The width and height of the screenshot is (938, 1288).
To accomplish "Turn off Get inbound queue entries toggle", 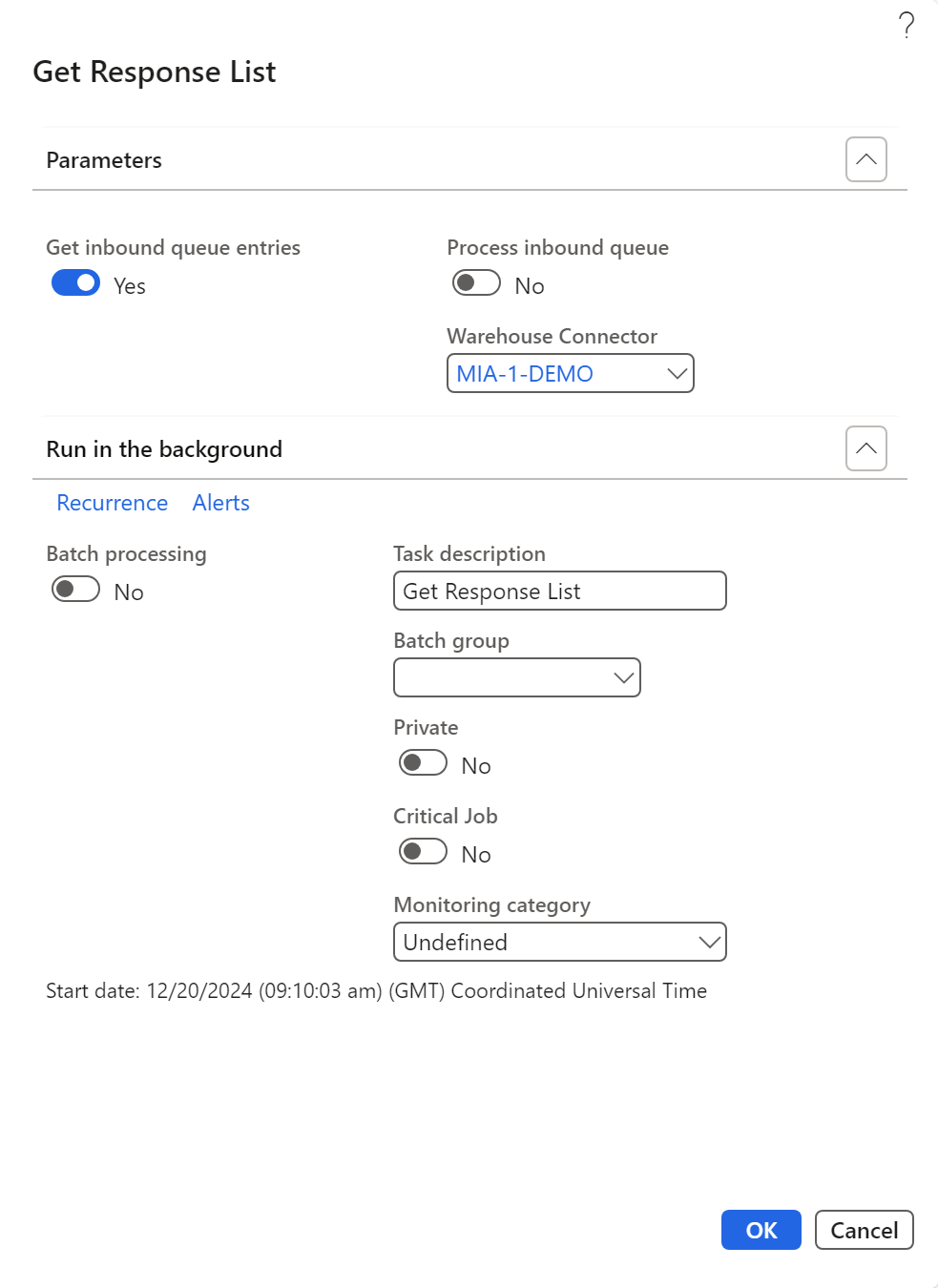I will [76, 283].
